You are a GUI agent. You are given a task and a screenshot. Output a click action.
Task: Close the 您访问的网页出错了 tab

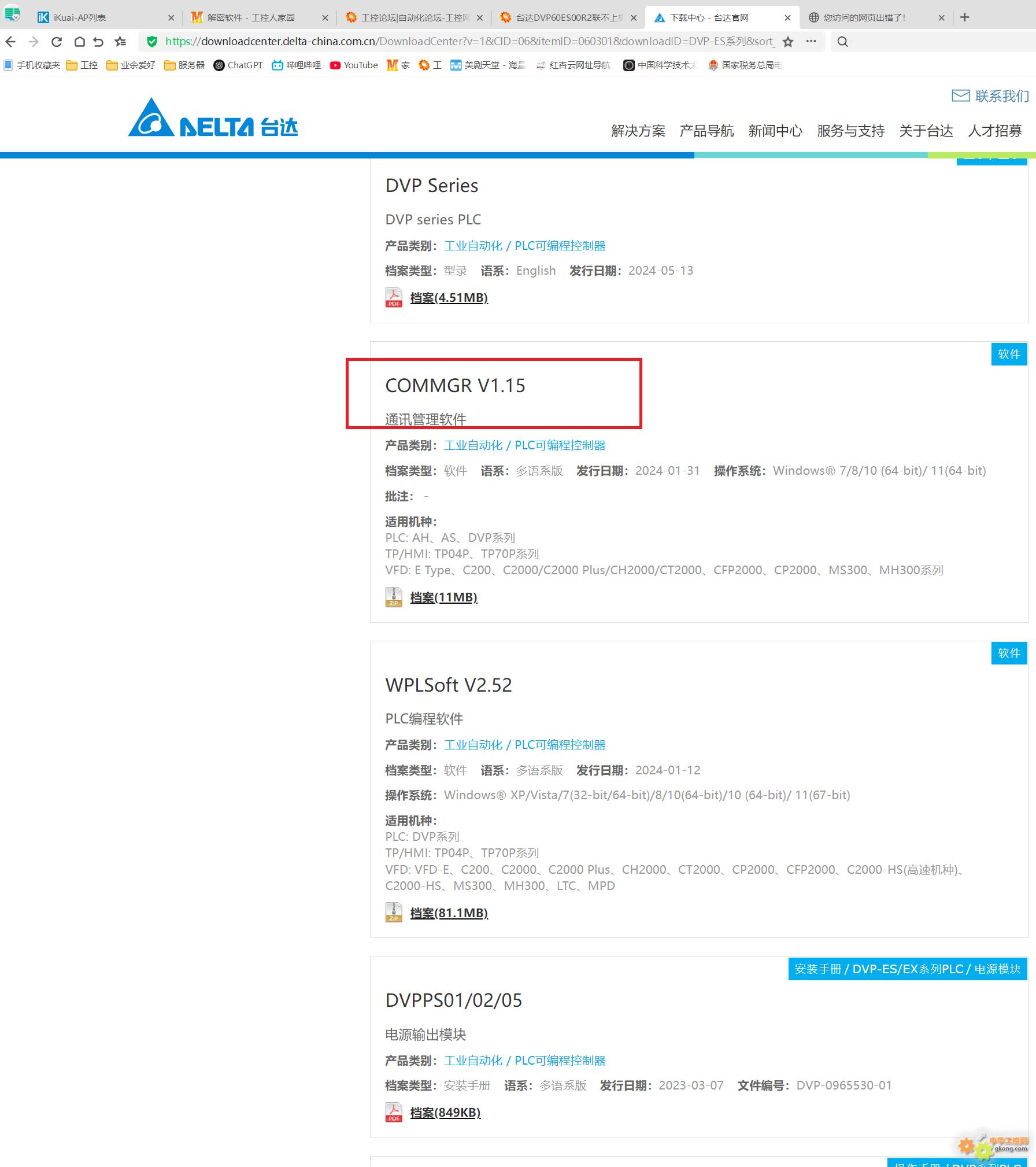tap(941, 18)
